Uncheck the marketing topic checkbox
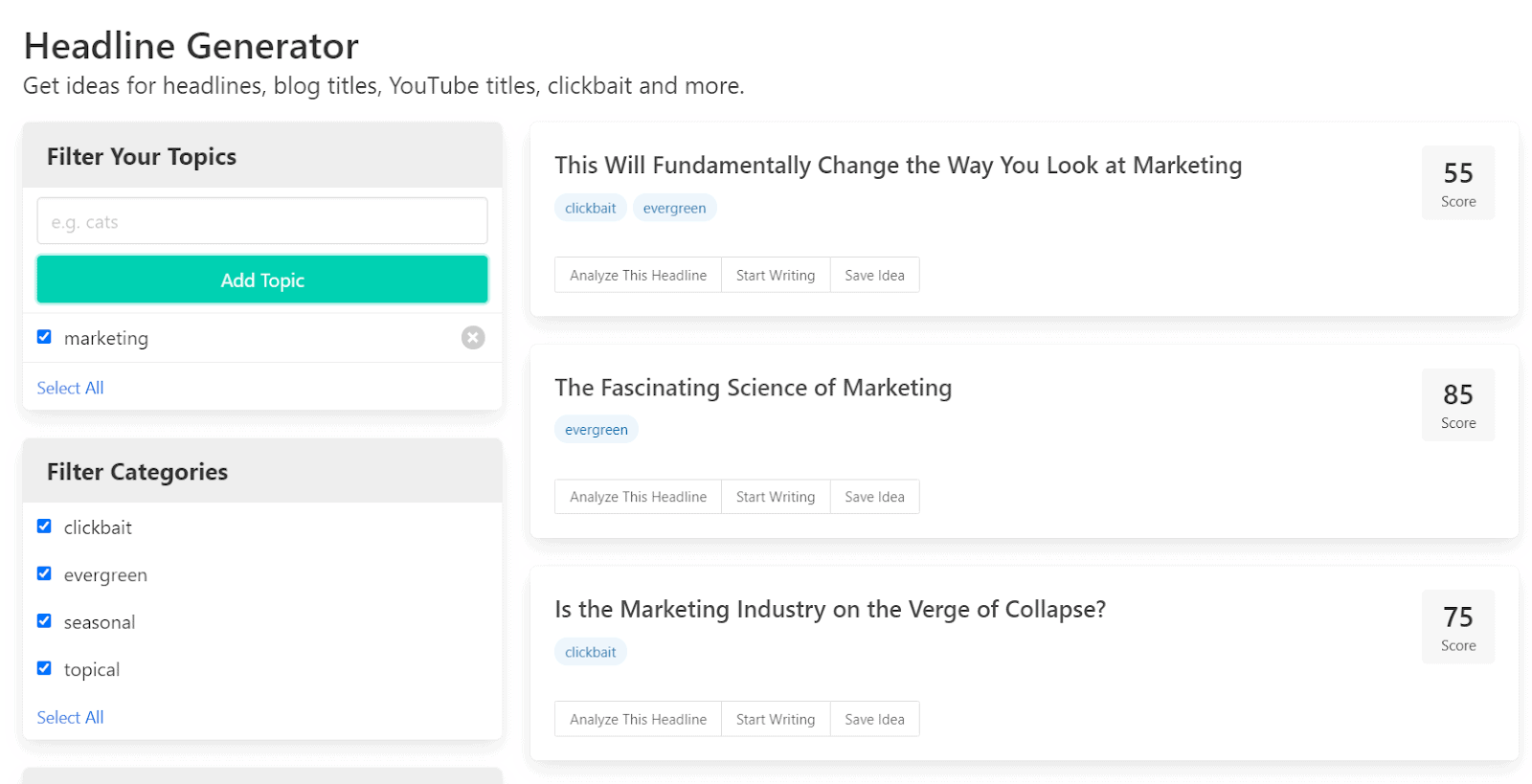The image size is (1532, 784). point(44,337)
